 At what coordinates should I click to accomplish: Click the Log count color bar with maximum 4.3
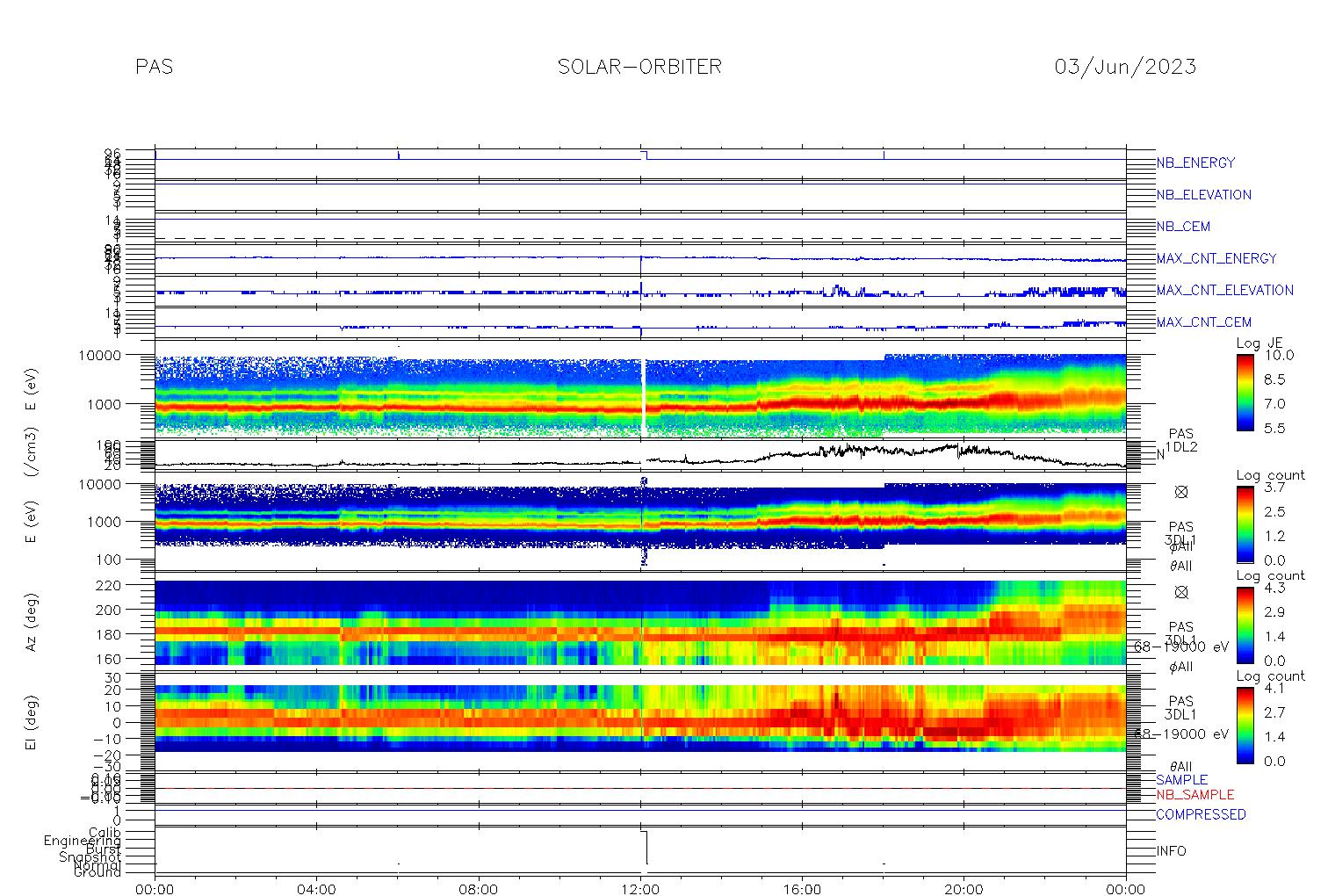click(x=1245, y=624)
